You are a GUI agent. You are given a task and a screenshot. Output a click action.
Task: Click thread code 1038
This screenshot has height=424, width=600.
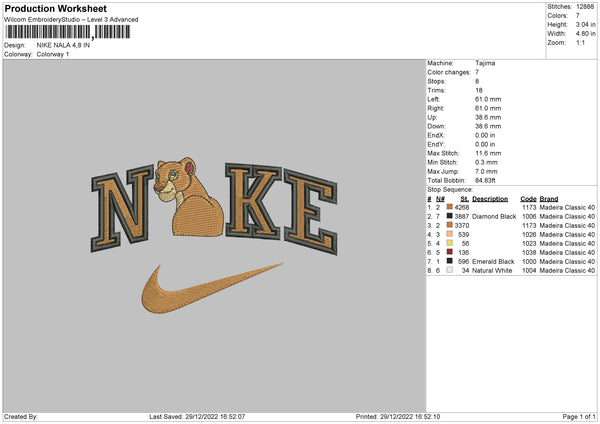click(x=529, y=253)
